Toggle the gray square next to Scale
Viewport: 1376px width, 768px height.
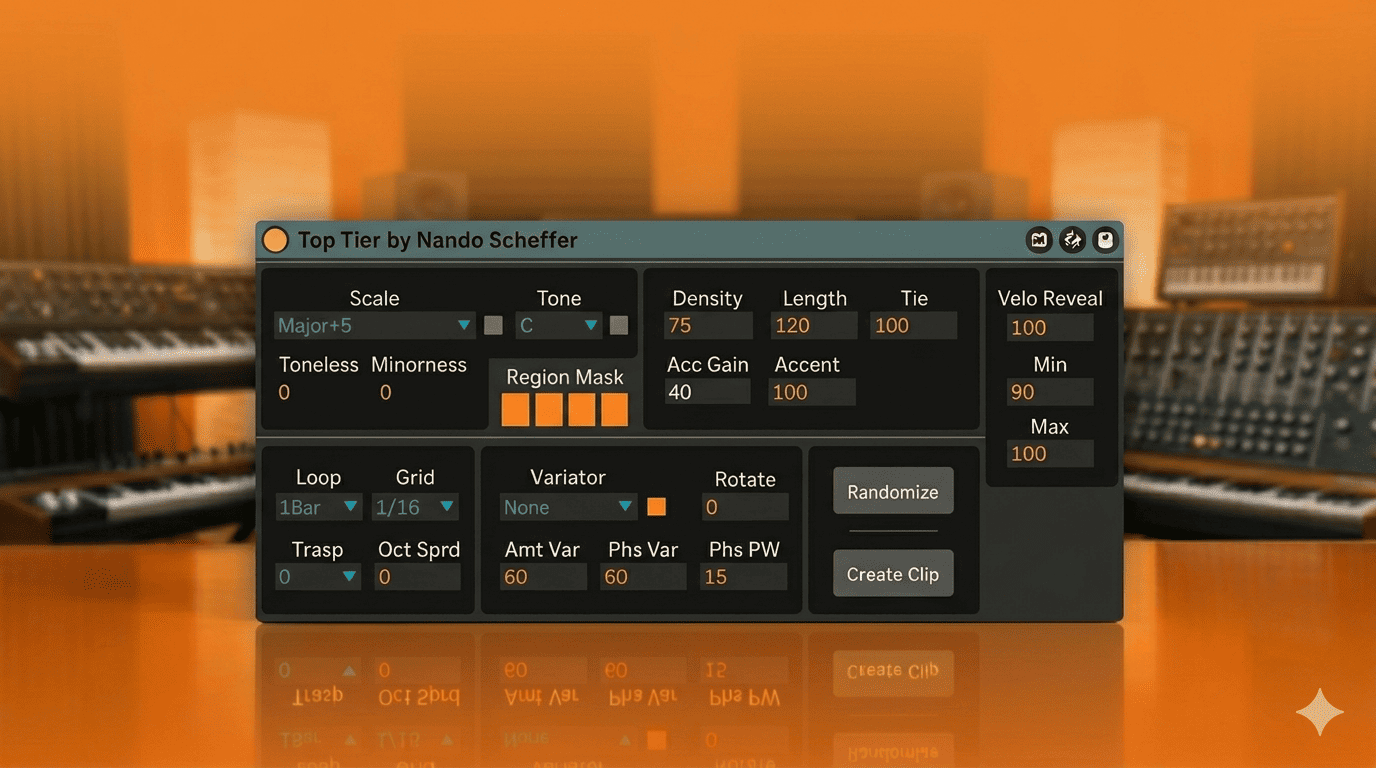click(493, 325)
